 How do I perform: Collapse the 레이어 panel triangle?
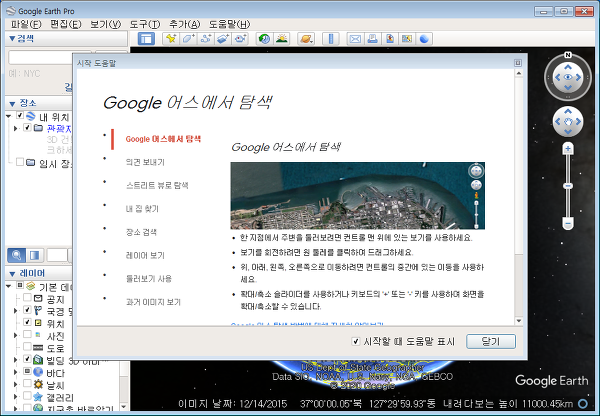pyautogui.click(x=12, y=274)
